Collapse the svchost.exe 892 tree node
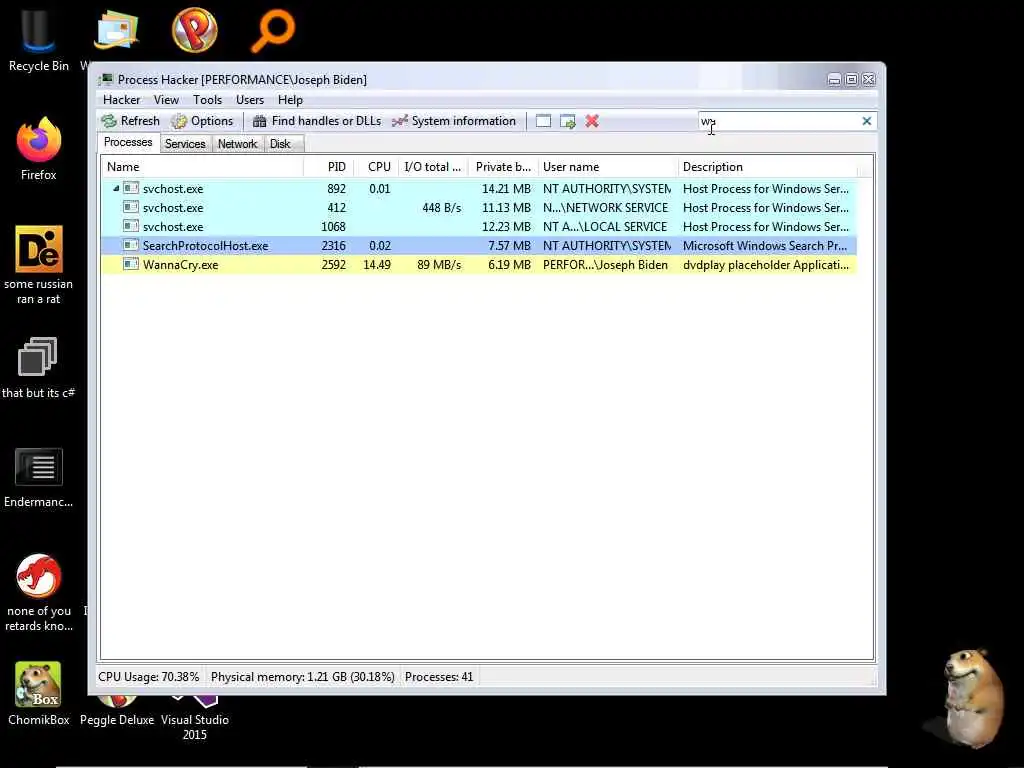Viewport: 1024px width, 768px height. point(116,188)
